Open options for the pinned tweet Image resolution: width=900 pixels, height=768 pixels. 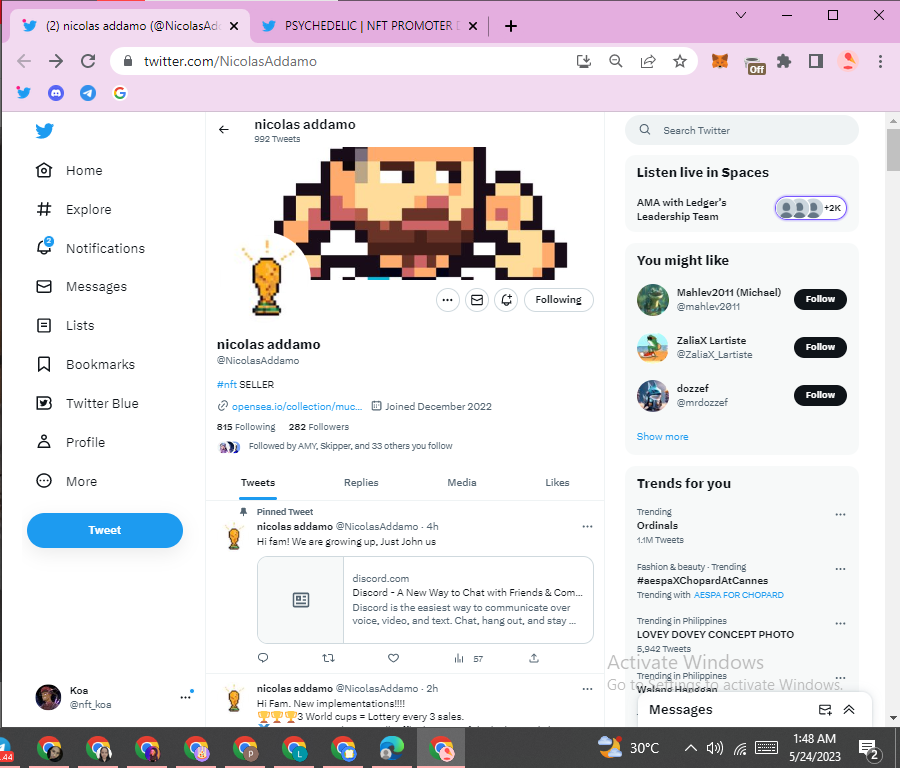coord(587,526)
